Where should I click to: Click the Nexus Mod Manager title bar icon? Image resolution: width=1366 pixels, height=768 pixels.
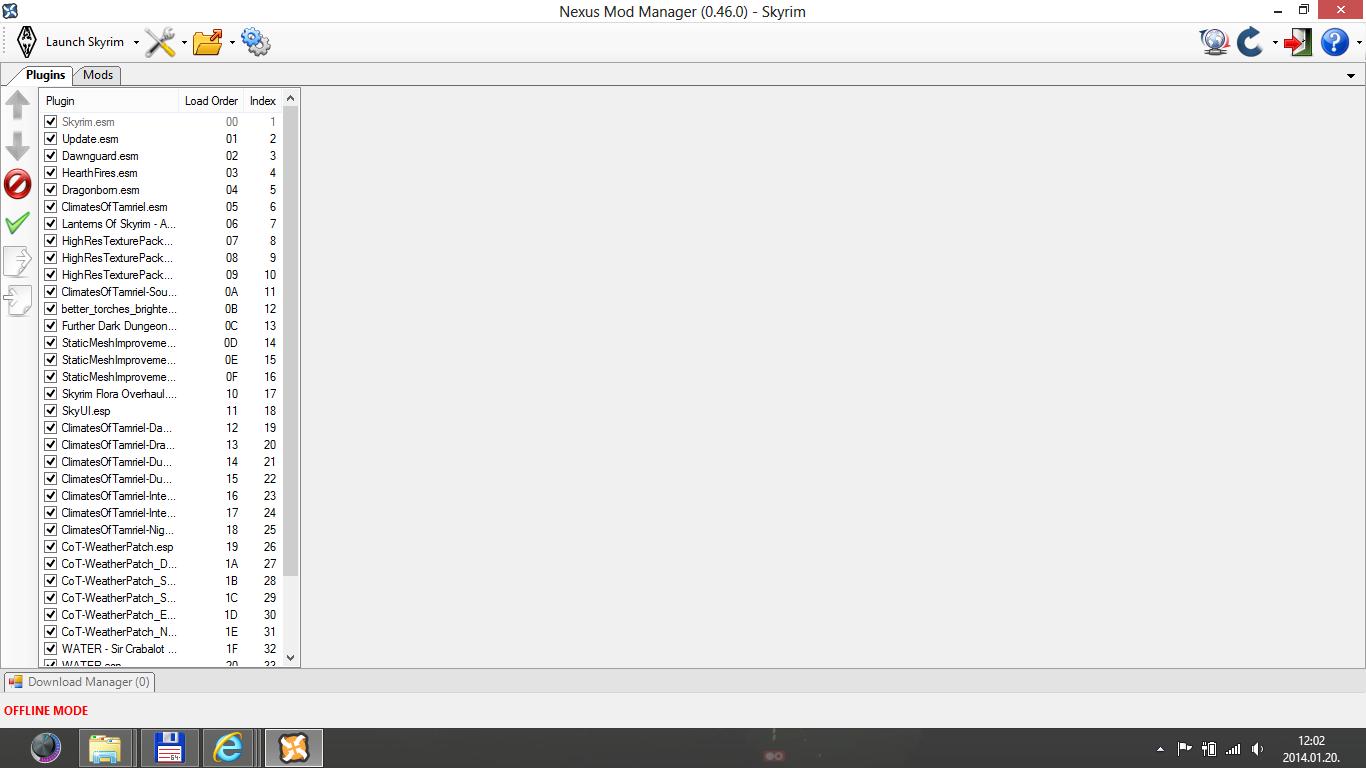(10, 11)
